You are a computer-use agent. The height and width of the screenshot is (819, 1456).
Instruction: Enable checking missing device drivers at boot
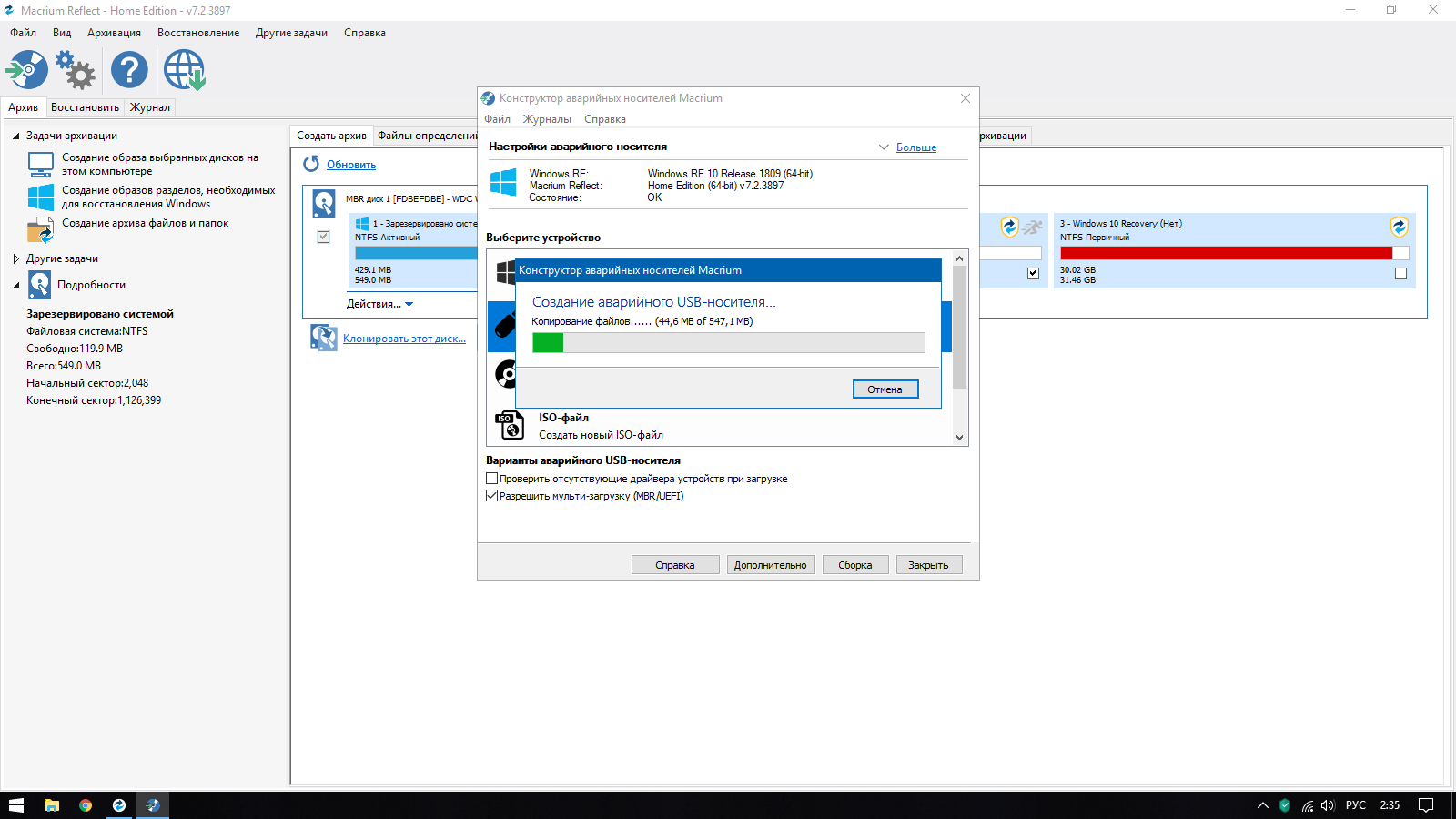[492, 479]
